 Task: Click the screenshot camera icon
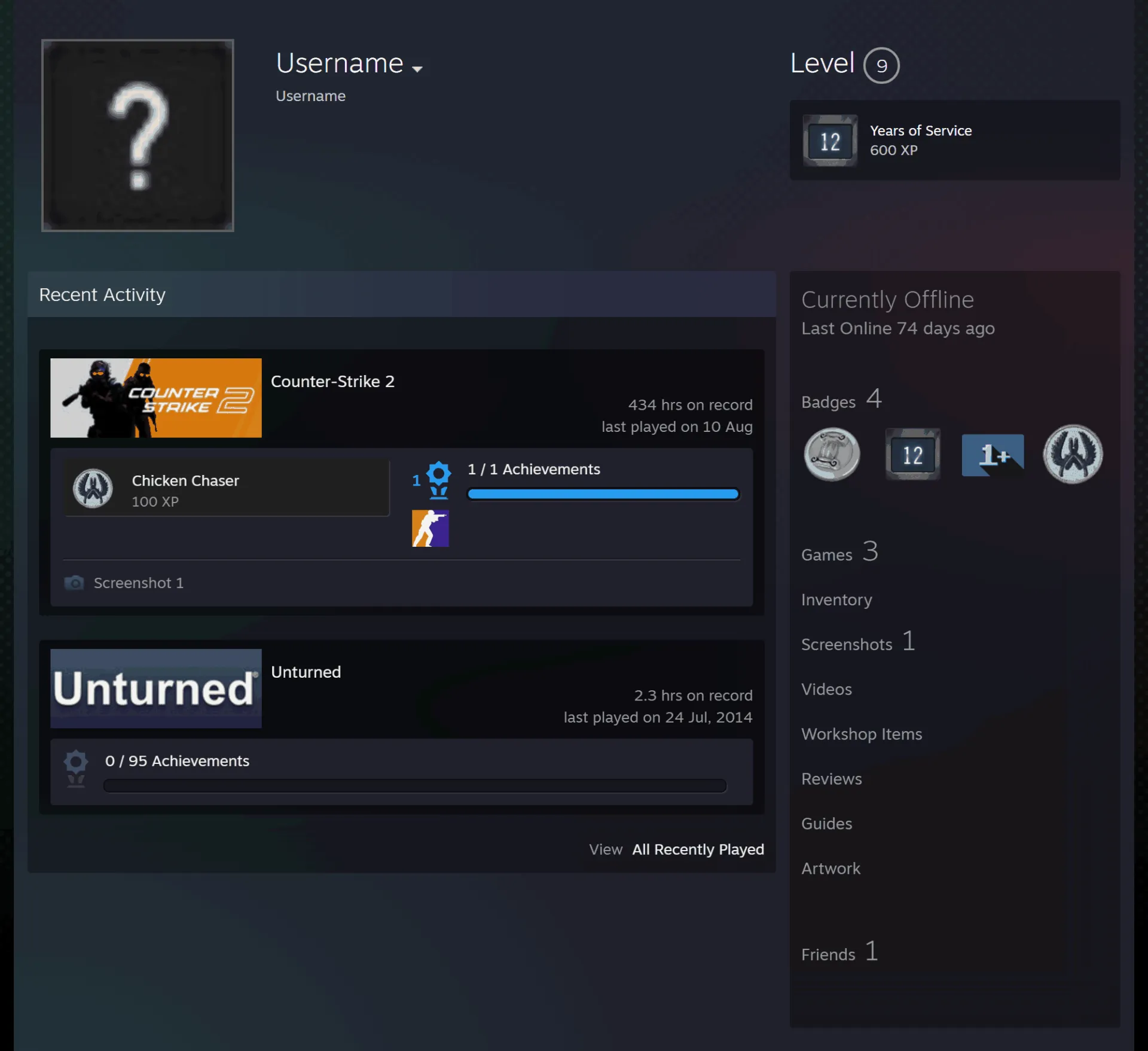tap(74, 583)
